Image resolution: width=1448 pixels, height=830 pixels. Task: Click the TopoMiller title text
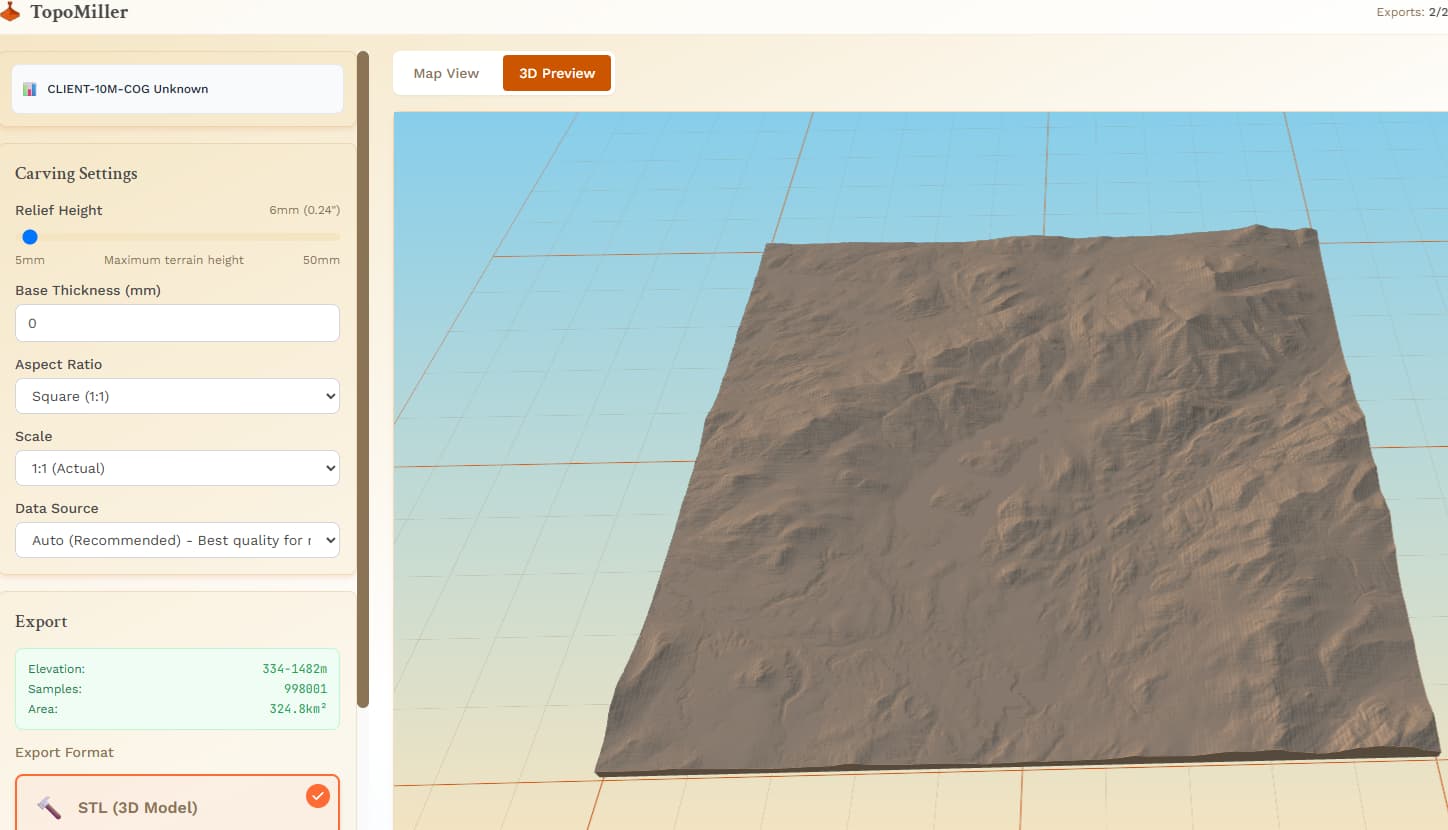pos(79,13)
